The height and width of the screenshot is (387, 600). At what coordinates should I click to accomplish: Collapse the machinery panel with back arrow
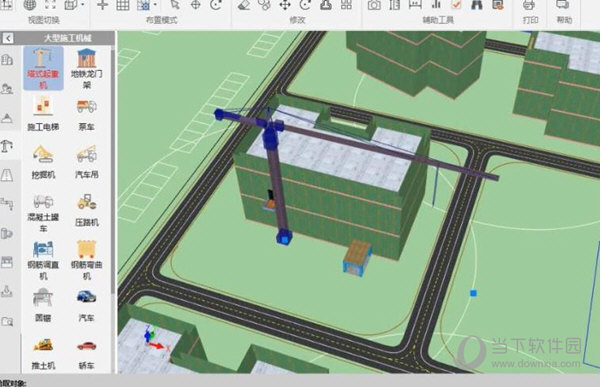click(8, 38)
